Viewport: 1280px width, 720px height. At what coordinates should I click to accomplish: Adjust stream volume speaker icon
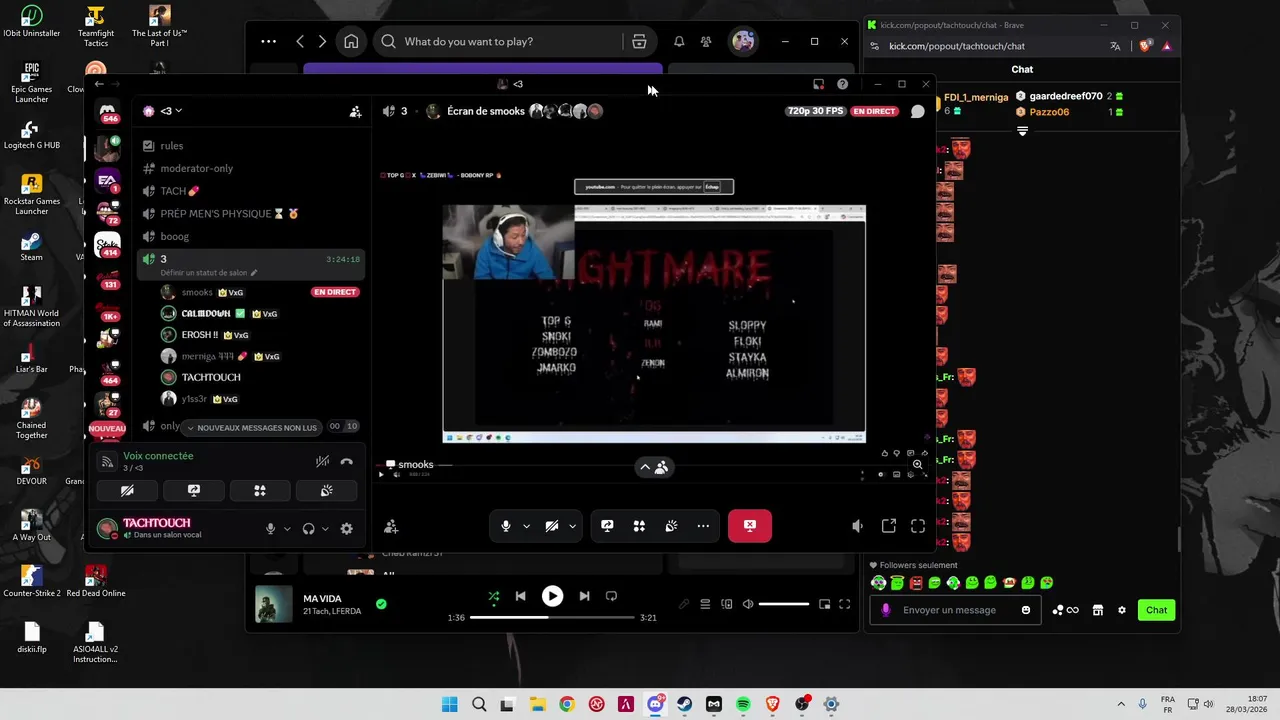pyautogui.click(x=857, y=526)
